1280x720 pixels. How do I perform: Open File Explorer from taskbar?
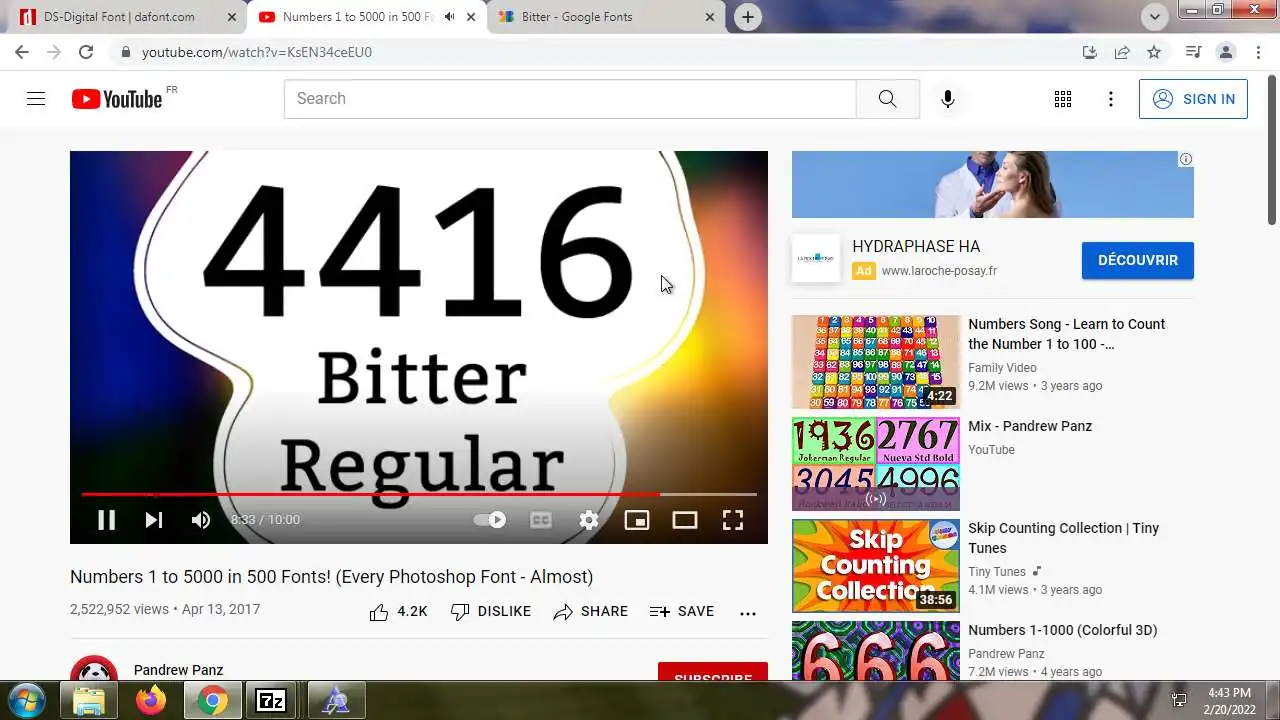pyautogui.click(x=89, y=701)
